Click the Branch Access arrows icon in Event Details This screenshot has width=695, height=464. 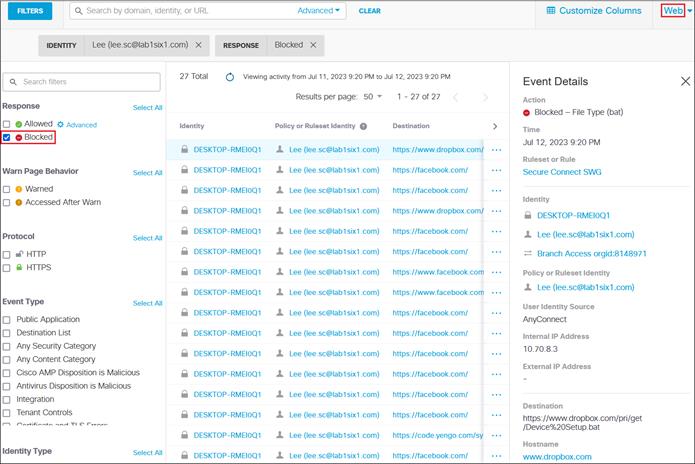pos(527,253)
